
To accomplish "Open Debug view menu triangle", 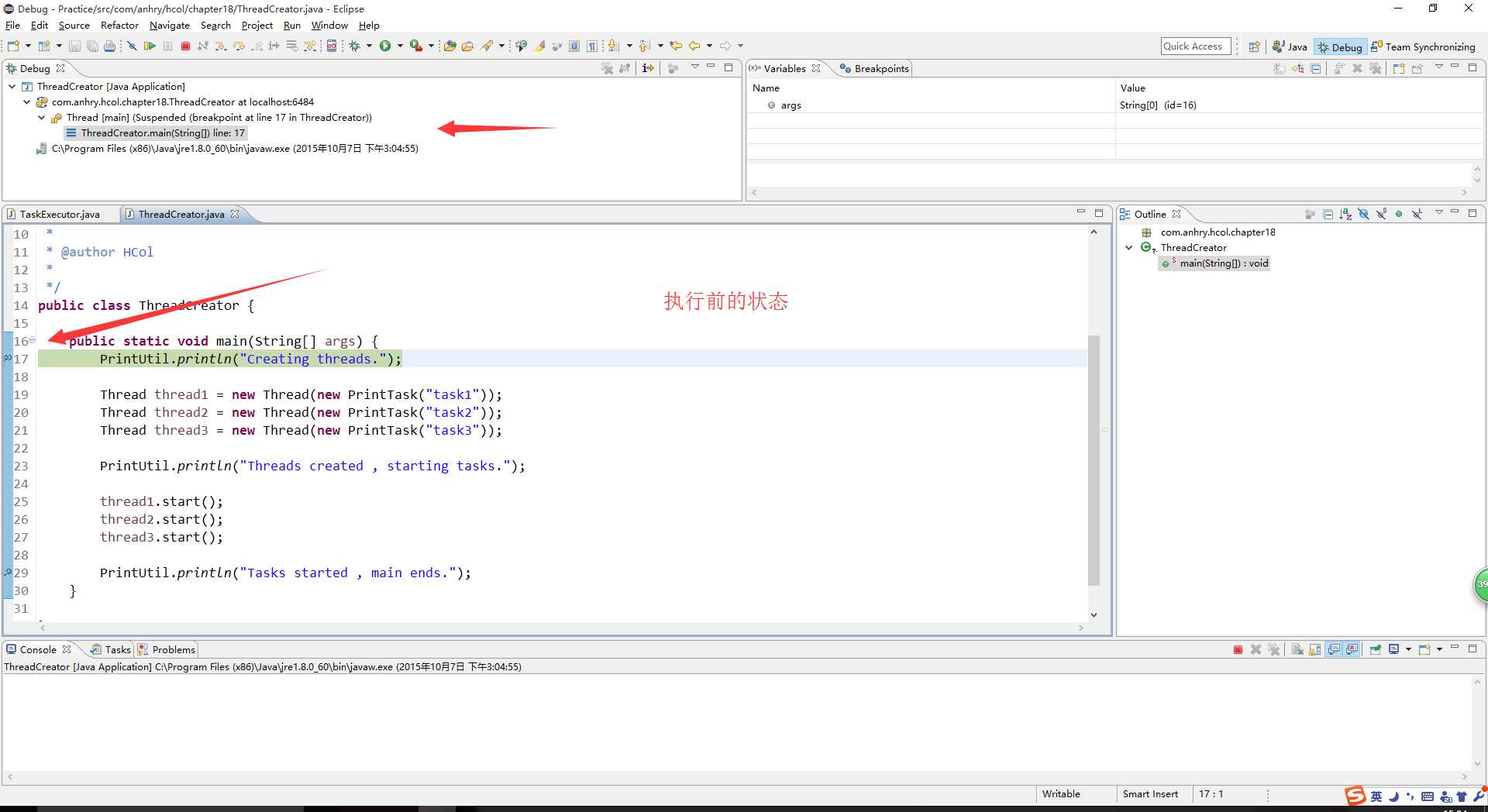I will [x=694, y=67].
